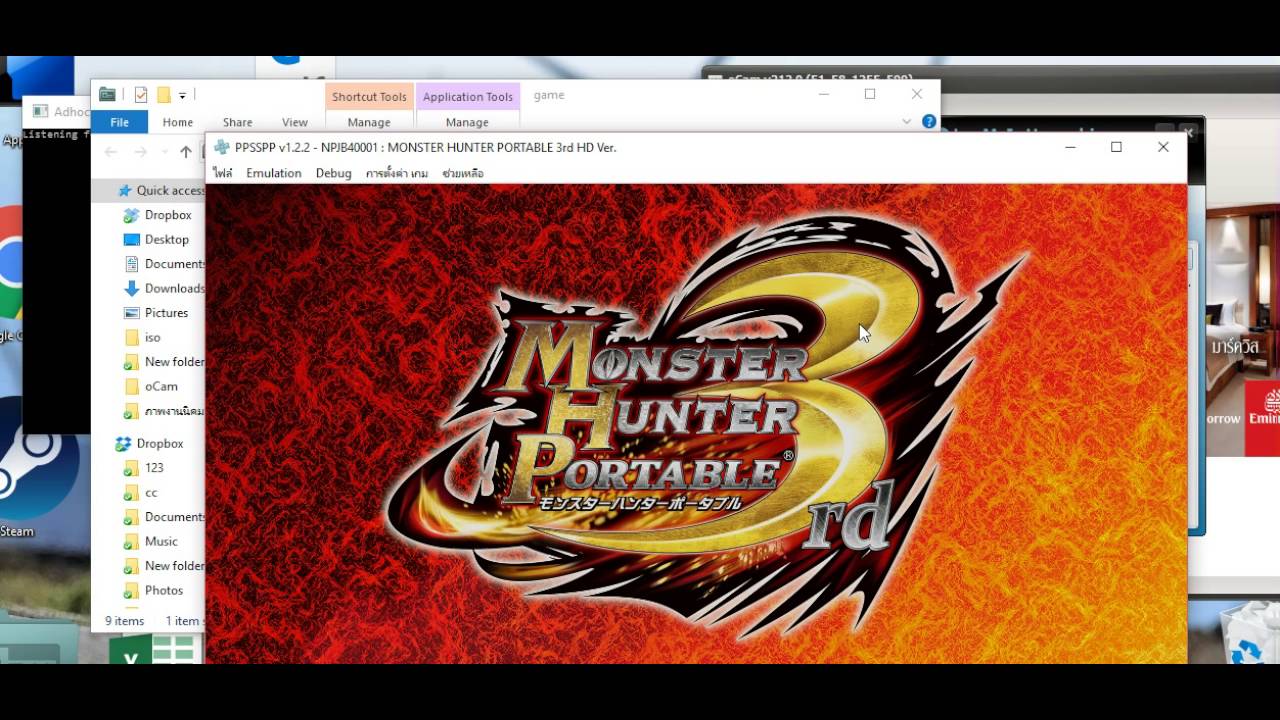
Task: Click the Quick access star icon
Action: point(124,190)
